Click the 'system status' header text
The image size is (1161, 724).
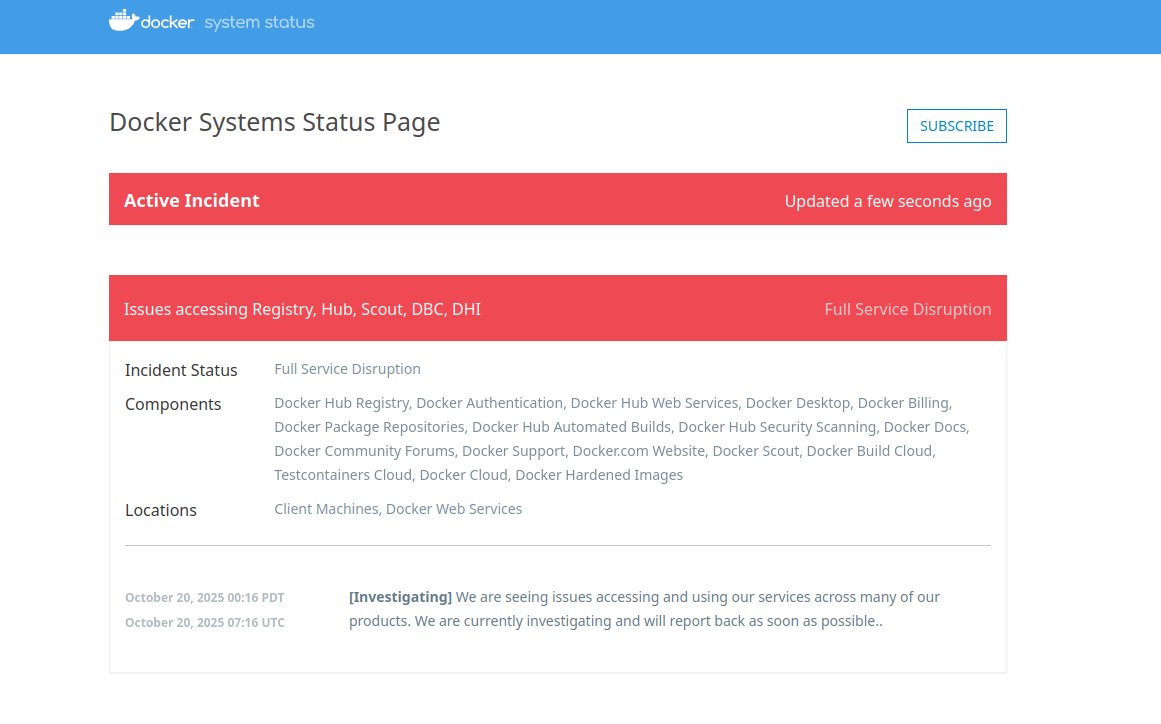[259, 22]
